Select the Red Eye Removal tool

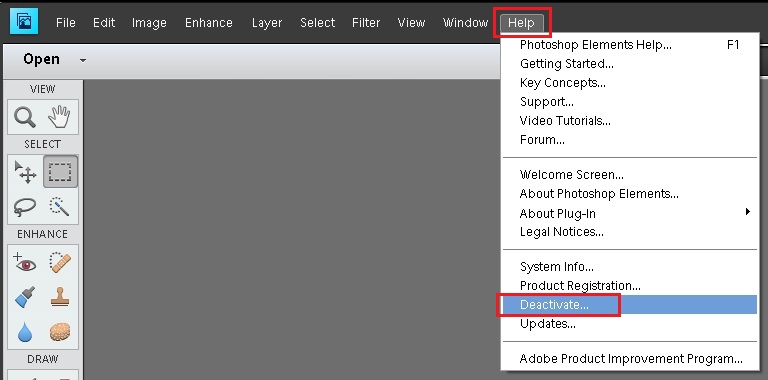pos(25,262)
